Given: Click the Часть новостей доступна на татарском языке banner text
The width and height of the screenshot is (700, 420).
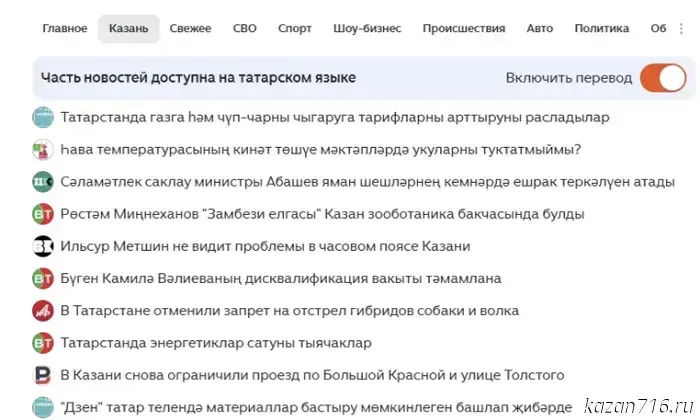Looking at the screenshot, I should 198,78.
